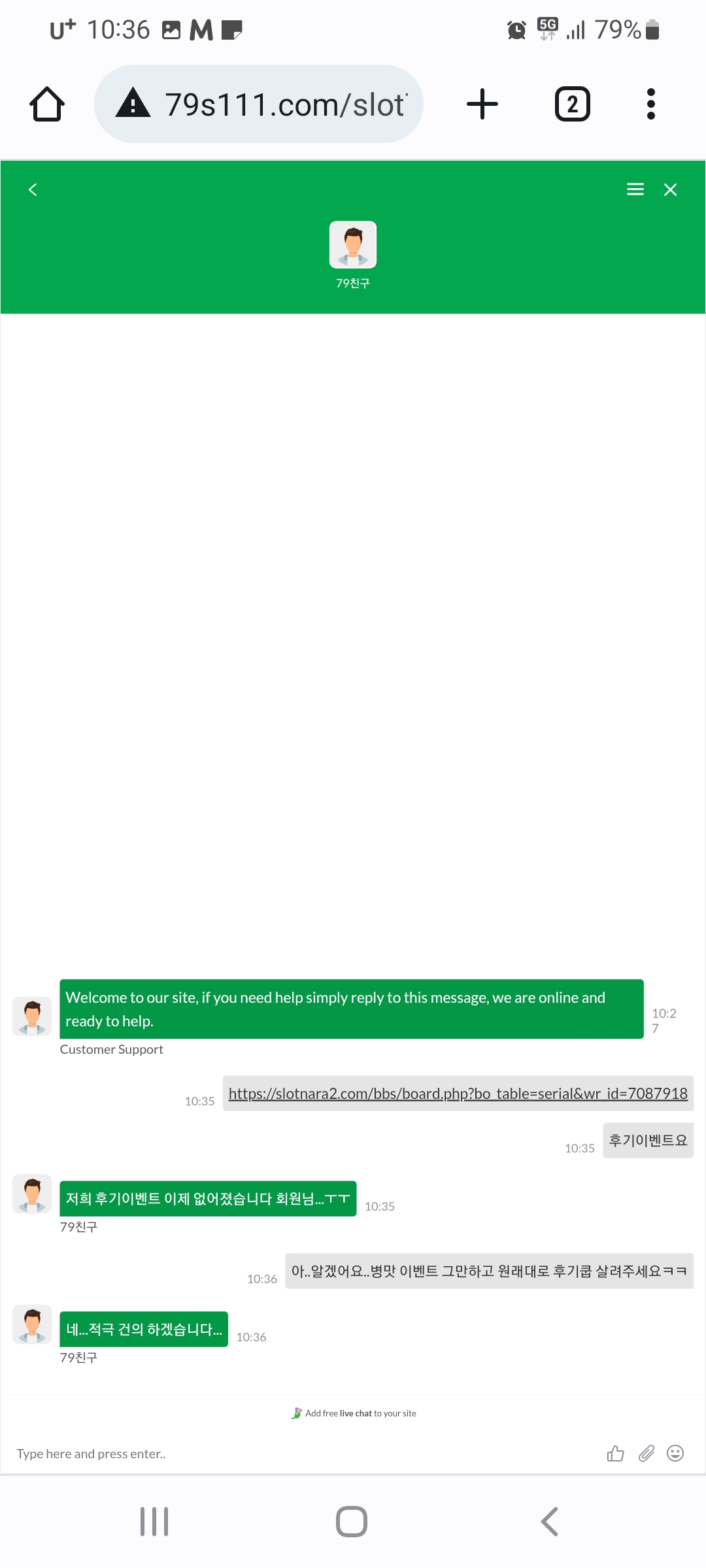Open the tab switcher showing 2 tabs
Image resolution: width=706 pixels, height=1568 pixels.
coord(573,104)
